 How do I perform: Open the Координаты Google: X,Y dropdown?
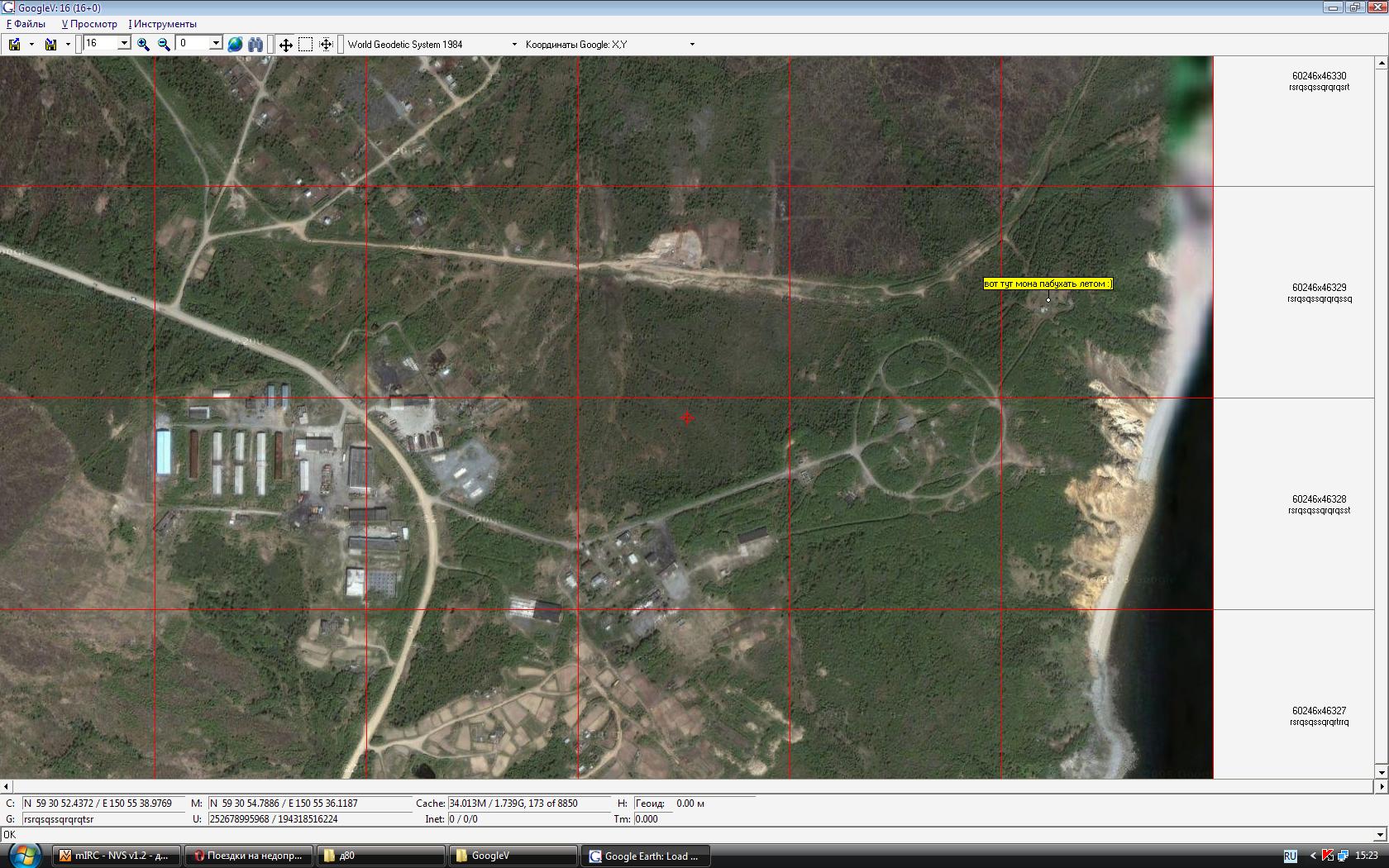(x=692, y=45)
